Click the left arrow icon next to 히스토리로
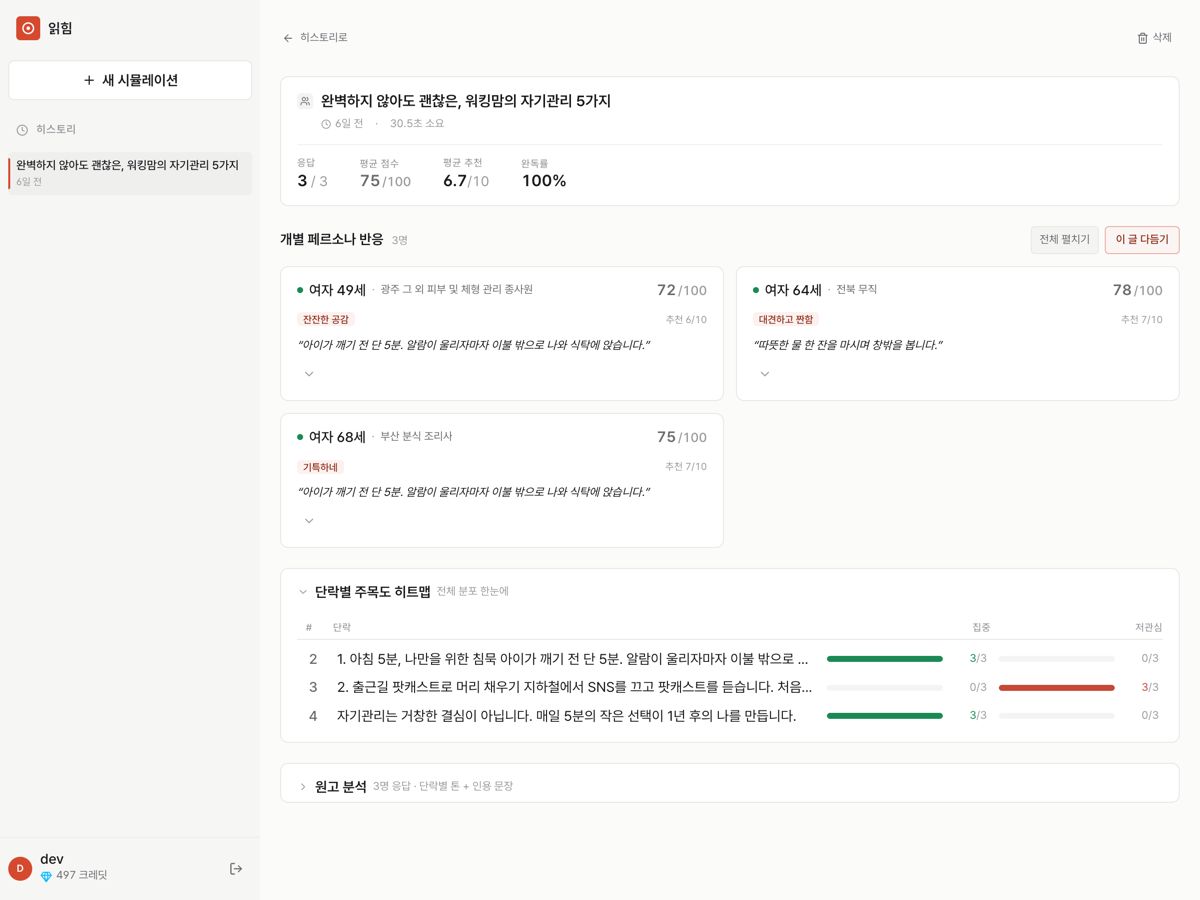Screen dimensions: 1200x900 pyautogui.click(x=288, y=38)
